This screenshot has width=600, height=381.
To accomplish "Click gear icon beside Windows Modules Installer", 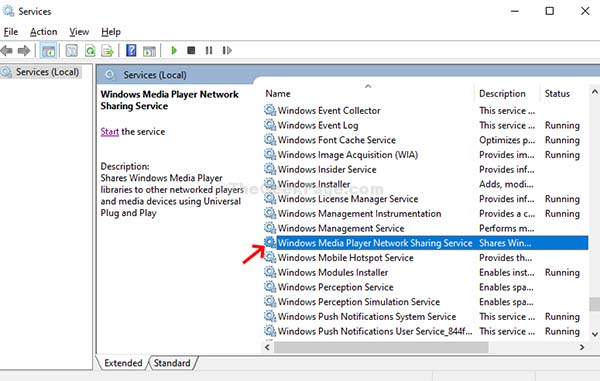I will (x=270, y=272).
